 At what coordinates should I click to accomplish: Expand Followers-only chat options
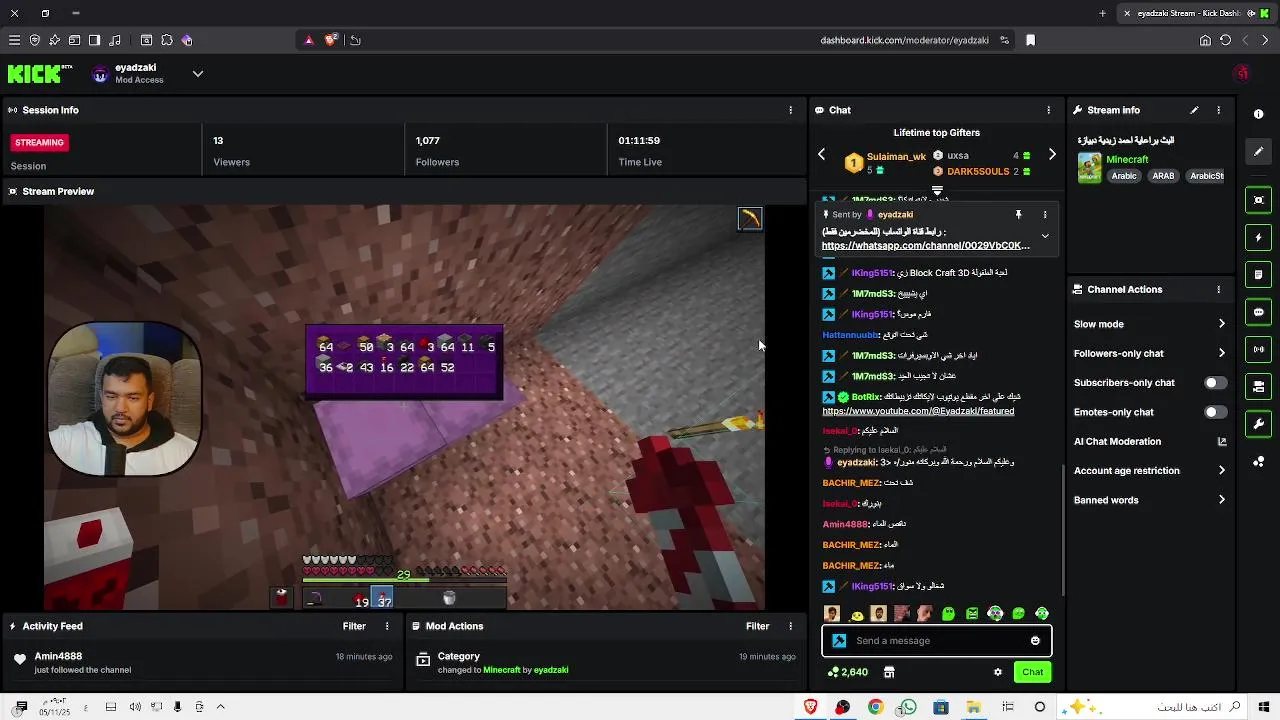click(x=1222, y=353)
